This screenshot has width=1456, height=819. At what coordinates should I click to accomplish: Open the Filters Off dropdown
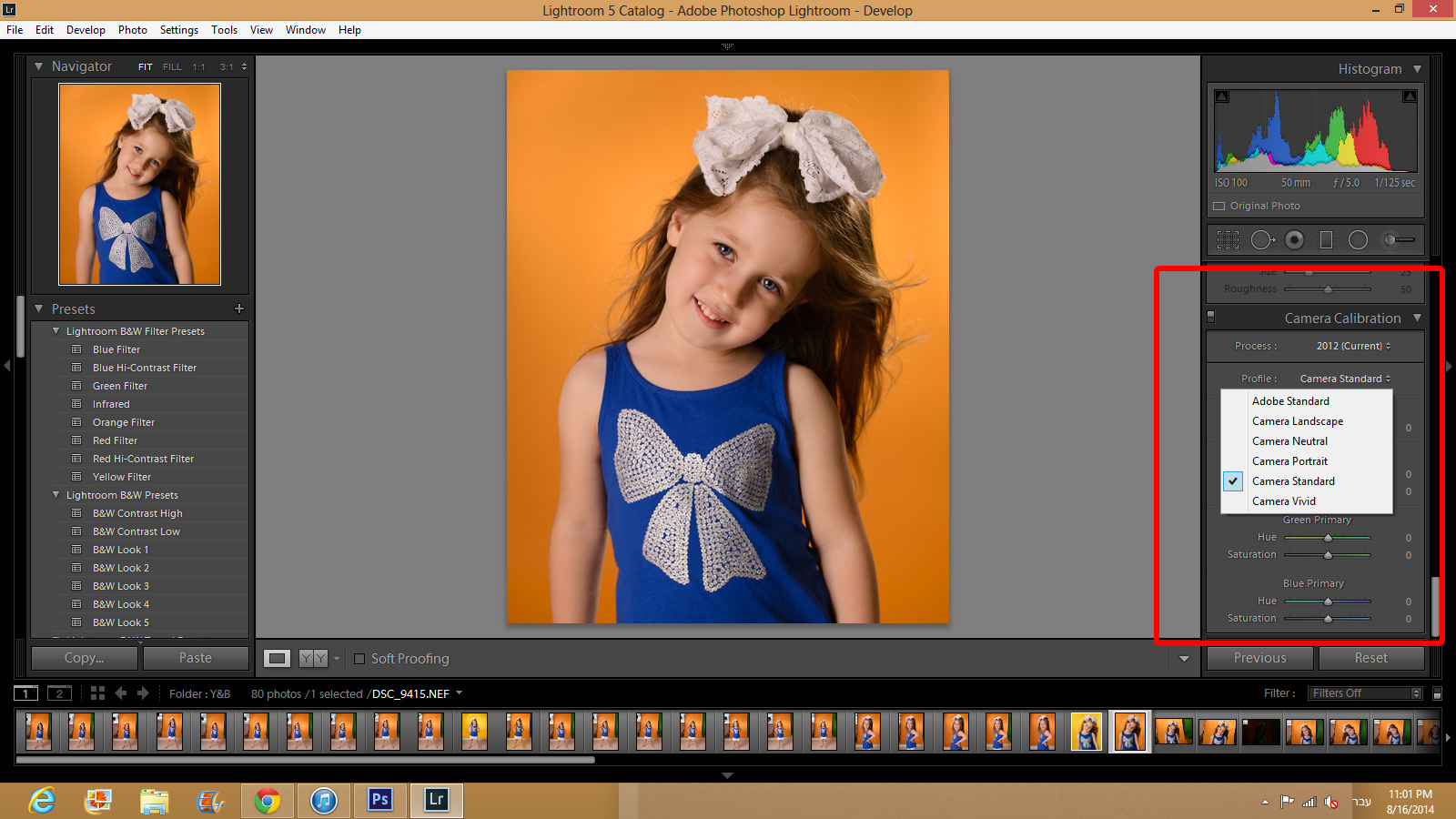(x=1364, y=693)
